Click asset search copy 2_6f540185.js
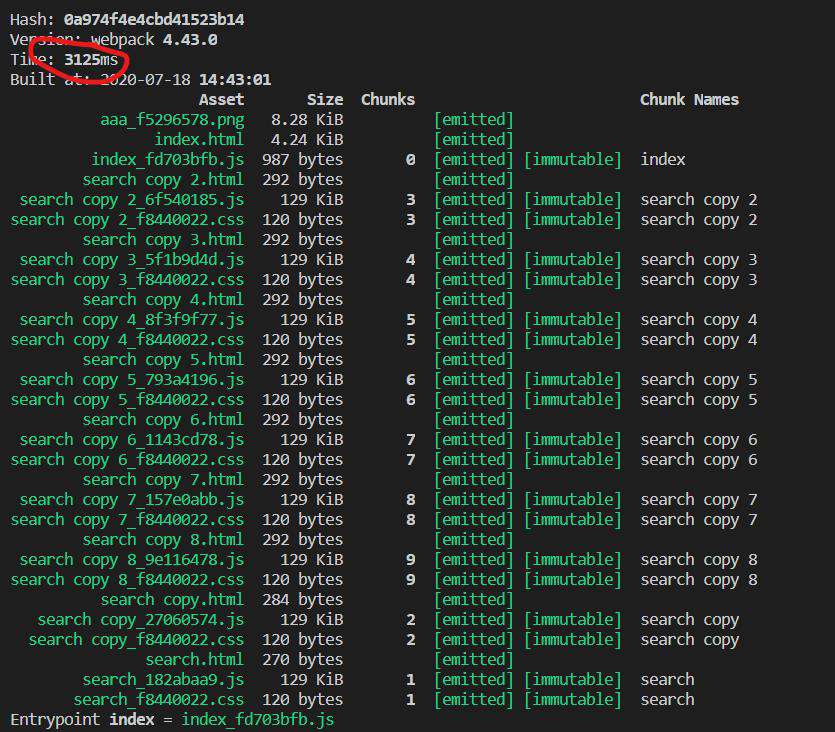This screenshot has width=835, height=732. (x=132, y=200)
